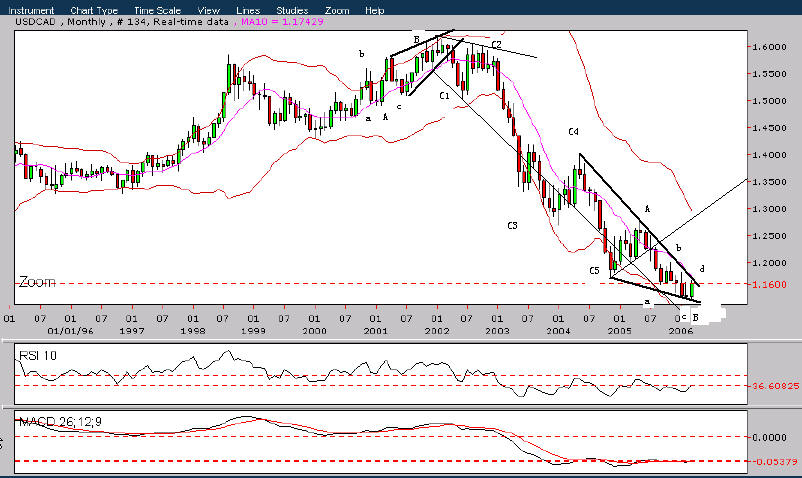Click the MACD 26;12;9 panel label
The height and width of the screenshot is (478, 802).
[x=60, y=422]
